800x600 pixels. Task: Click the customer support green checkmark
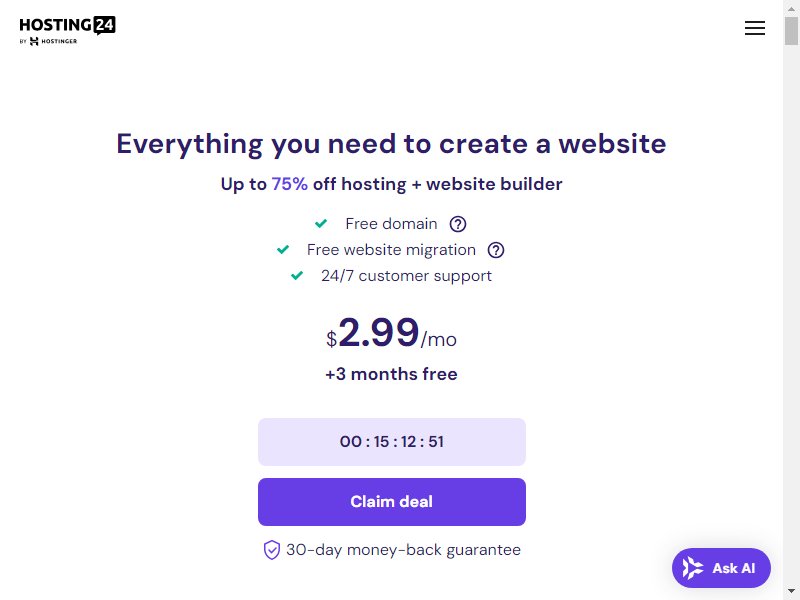coord(297,276)
